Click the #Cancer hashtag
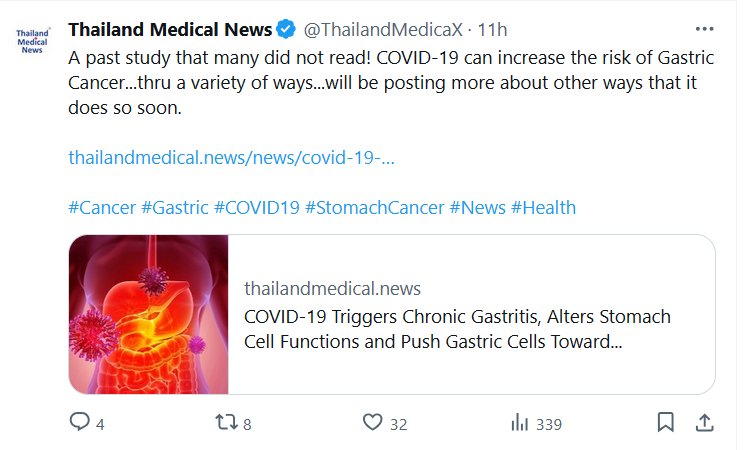The image size is (750, 450). click(x=101, y=208)
